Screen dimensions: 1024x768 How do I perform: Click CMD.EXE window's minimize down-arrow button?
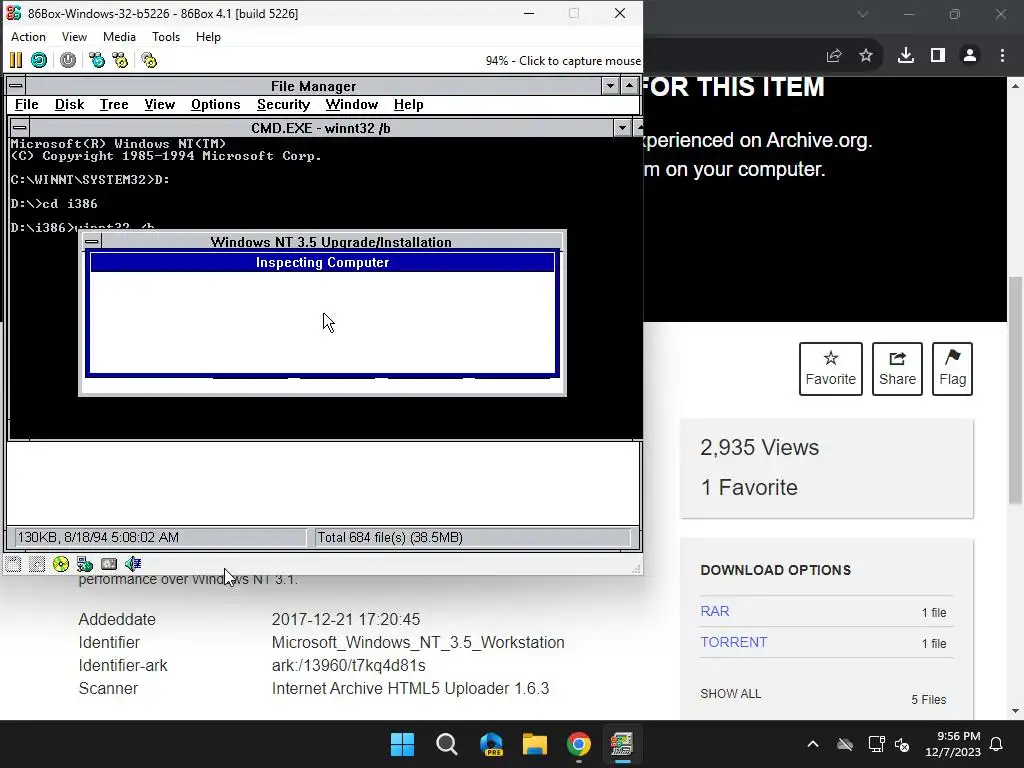tap(622, 128)
